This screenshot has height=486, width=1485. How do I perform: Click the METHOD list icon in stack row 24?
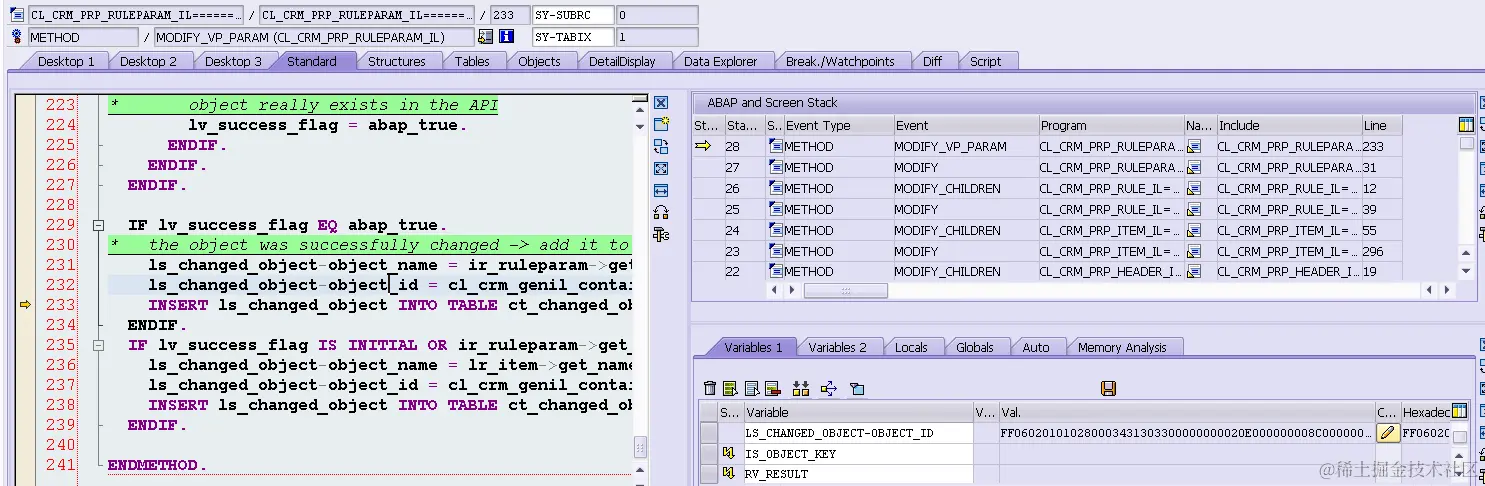point(776,230)
